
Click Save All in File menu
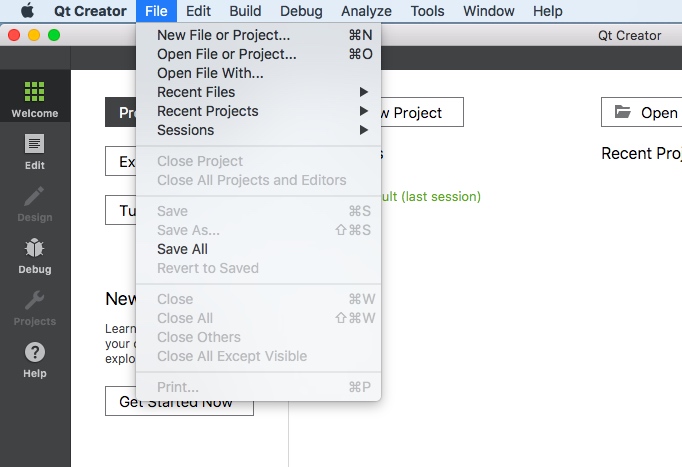coord(182,249)
